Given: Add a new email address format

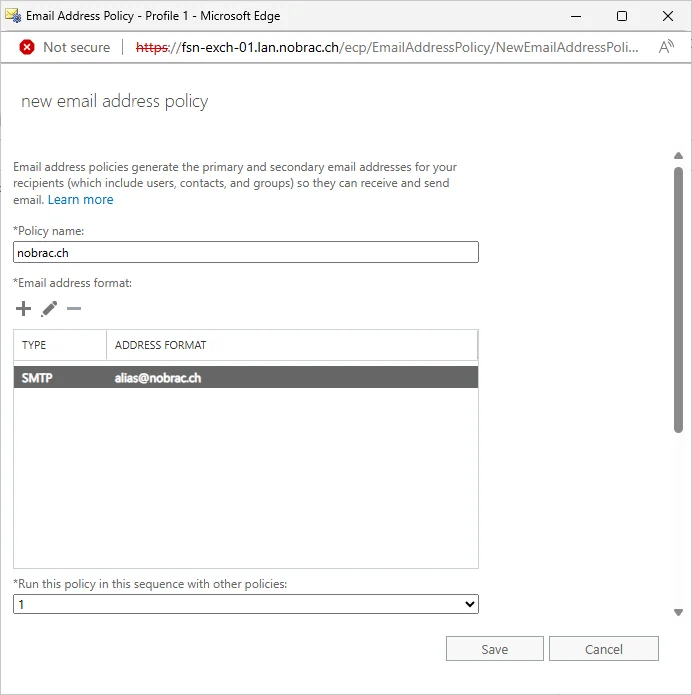Looking at the screenshot, I should [x=23, y=308].
